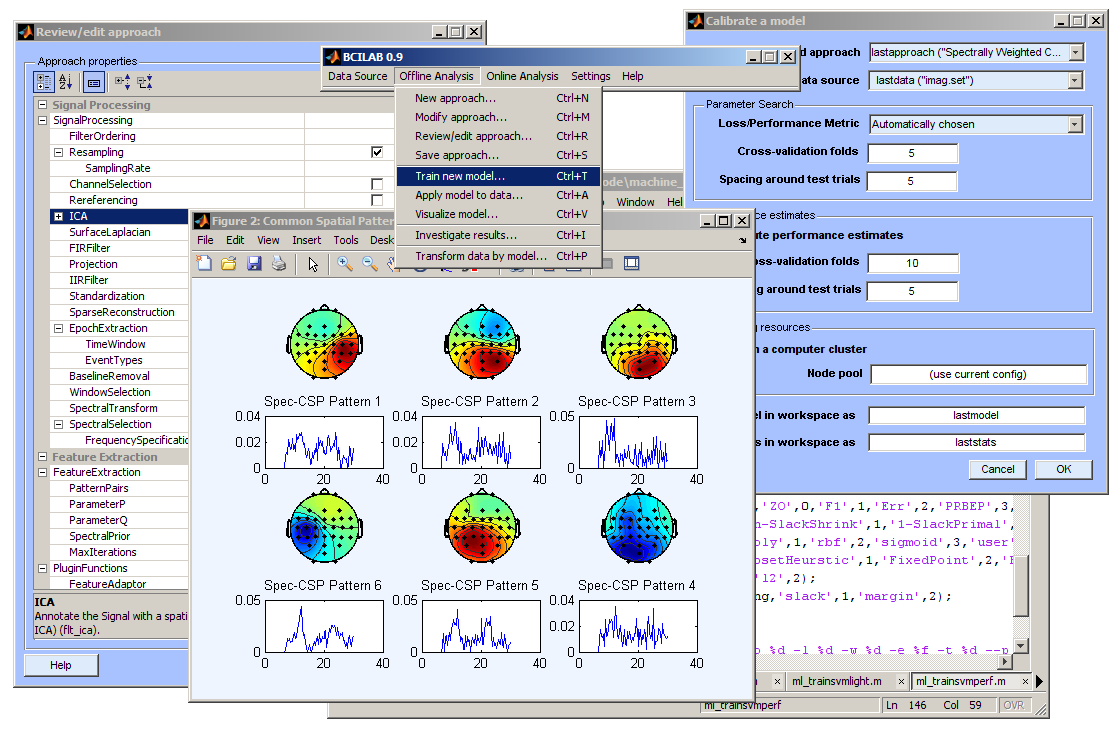Expand the ICA tree node
Image resolution: width=1120 pixels, height=730 pixels.
(58, 216)
